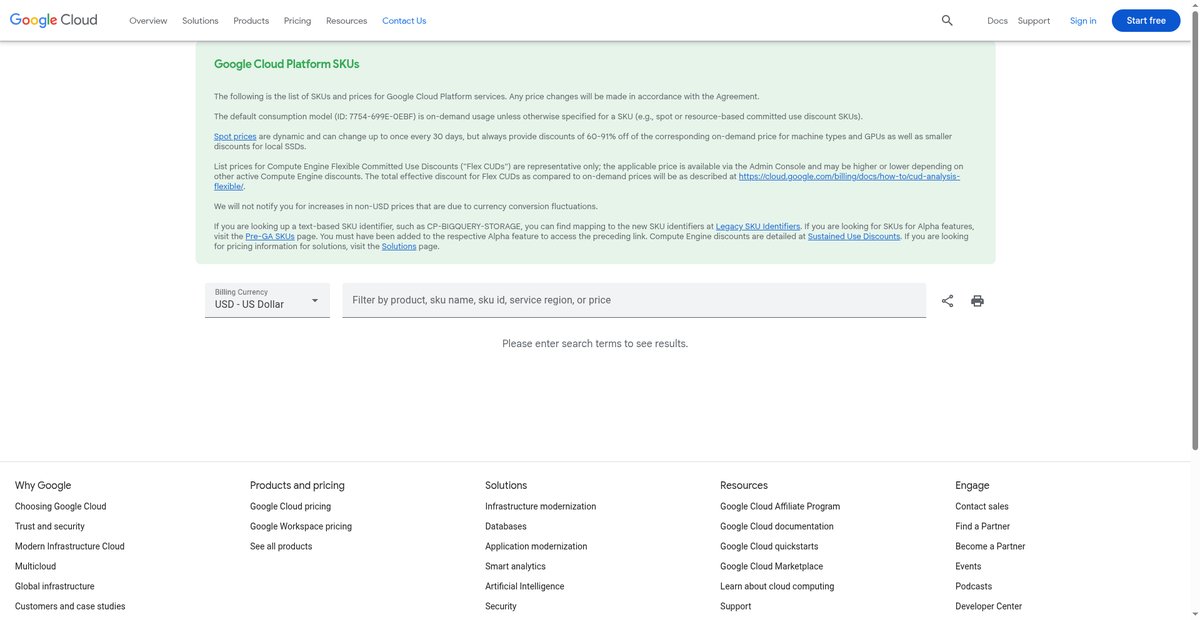
Task: Open Google Cloud quickstarts footer link
Action: (769, 546)
